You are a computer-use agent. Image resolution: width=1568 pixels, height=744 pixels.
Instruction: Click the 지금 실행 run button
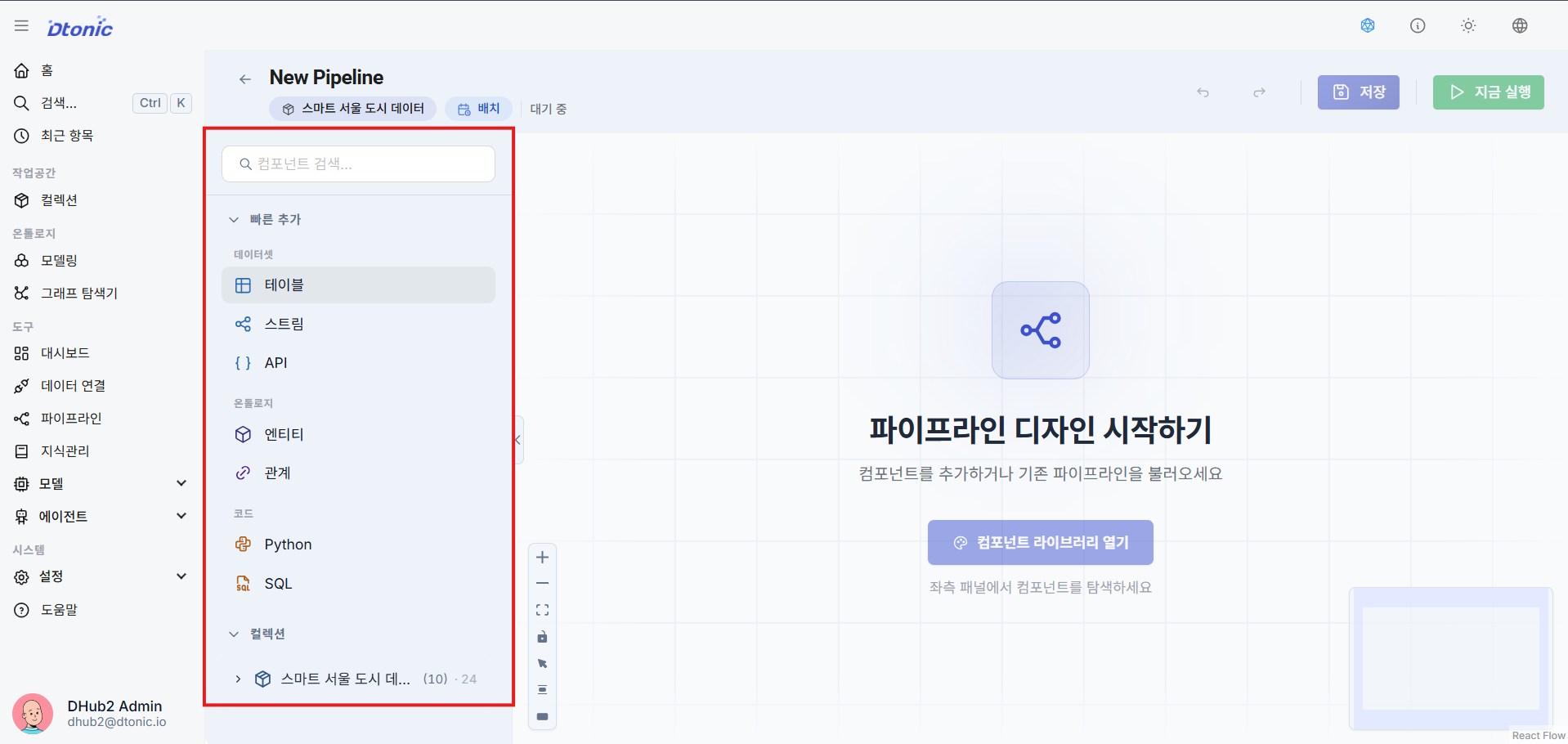(x=1488, y=92)
